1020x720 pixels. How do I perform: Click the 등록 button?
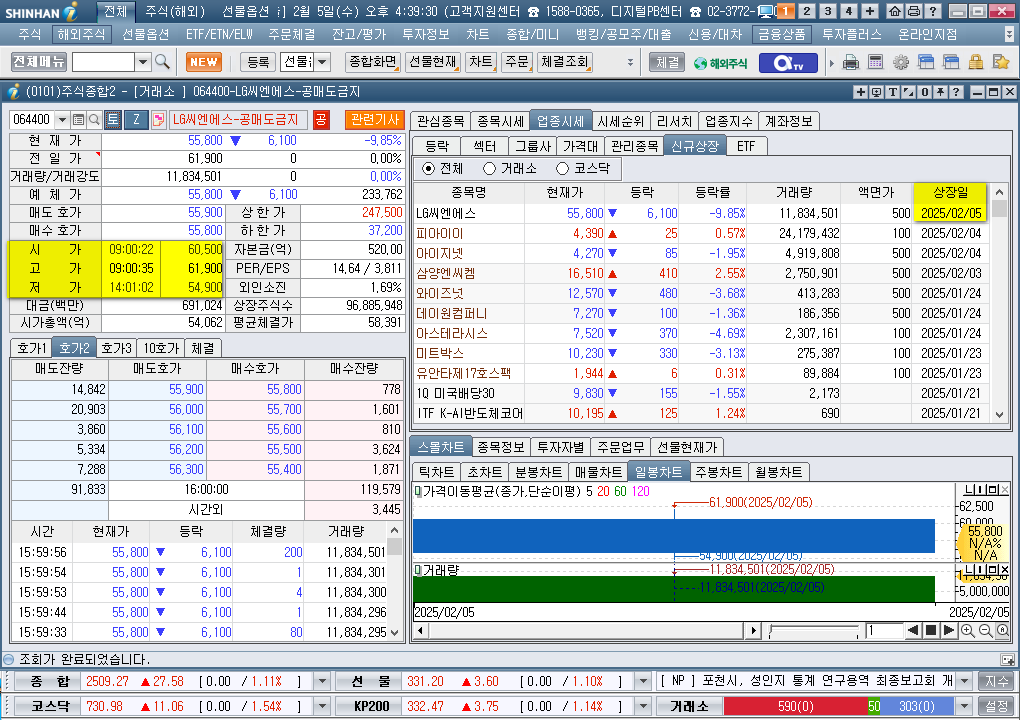click(258, 62)
